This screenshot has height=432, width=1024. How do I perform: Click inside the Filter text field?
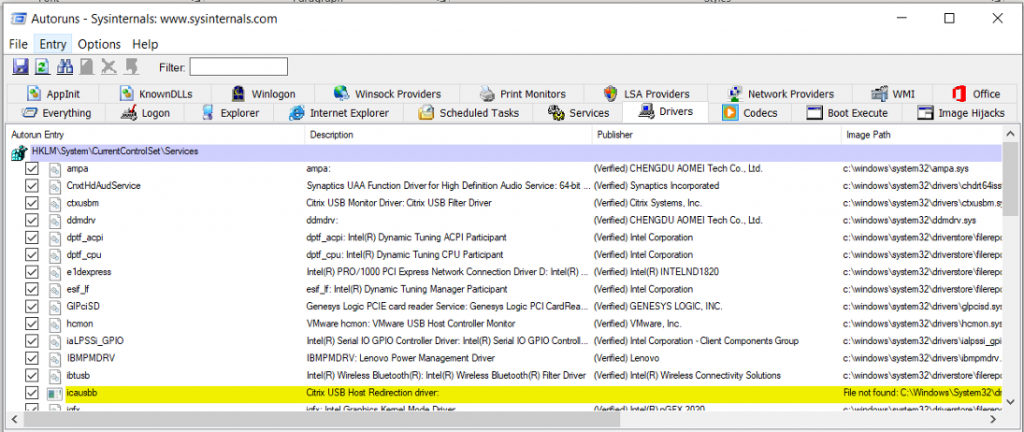(x=238, y=67)
